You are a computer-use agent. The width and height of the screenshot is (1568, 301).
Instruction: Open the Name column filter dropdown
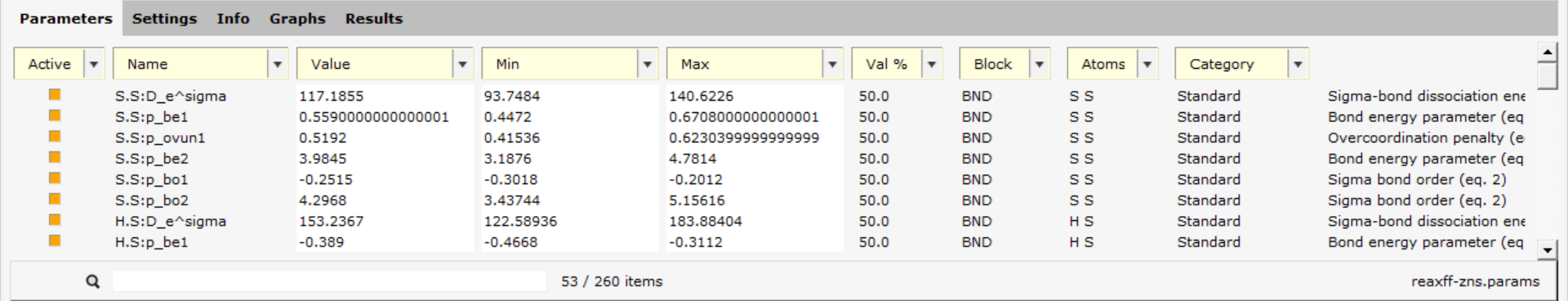pos(278,64)
